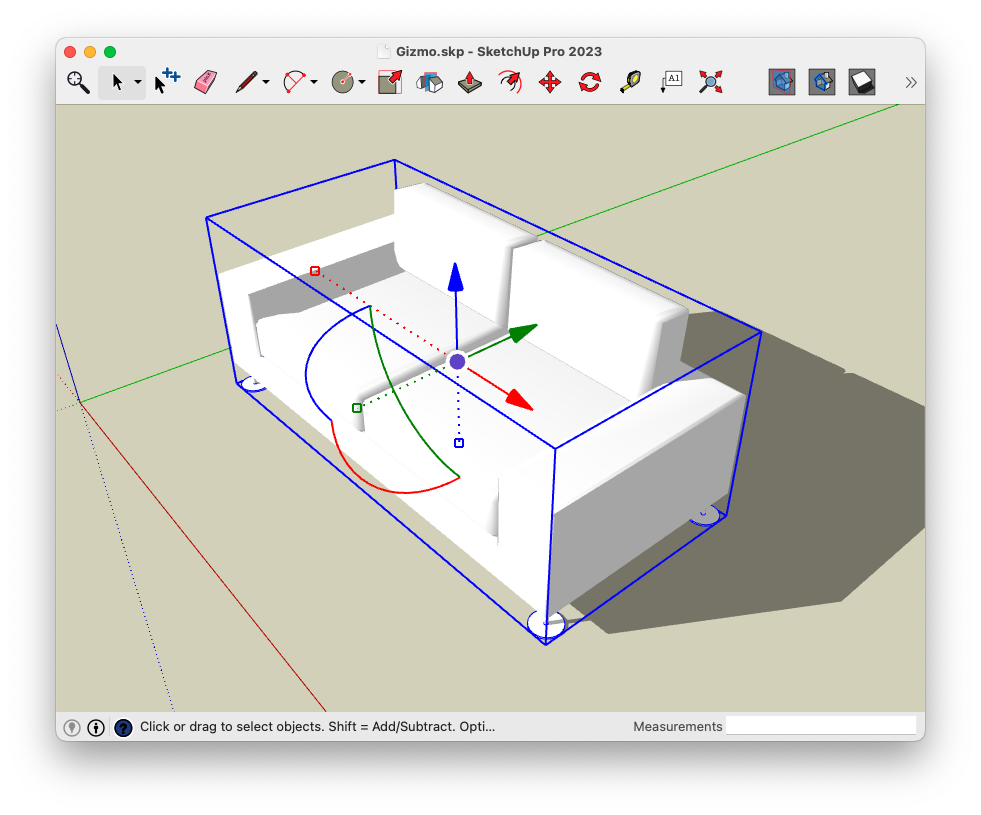
Task: Choose the Lasso Select tool with plus signs
Action: click(166, 81)
